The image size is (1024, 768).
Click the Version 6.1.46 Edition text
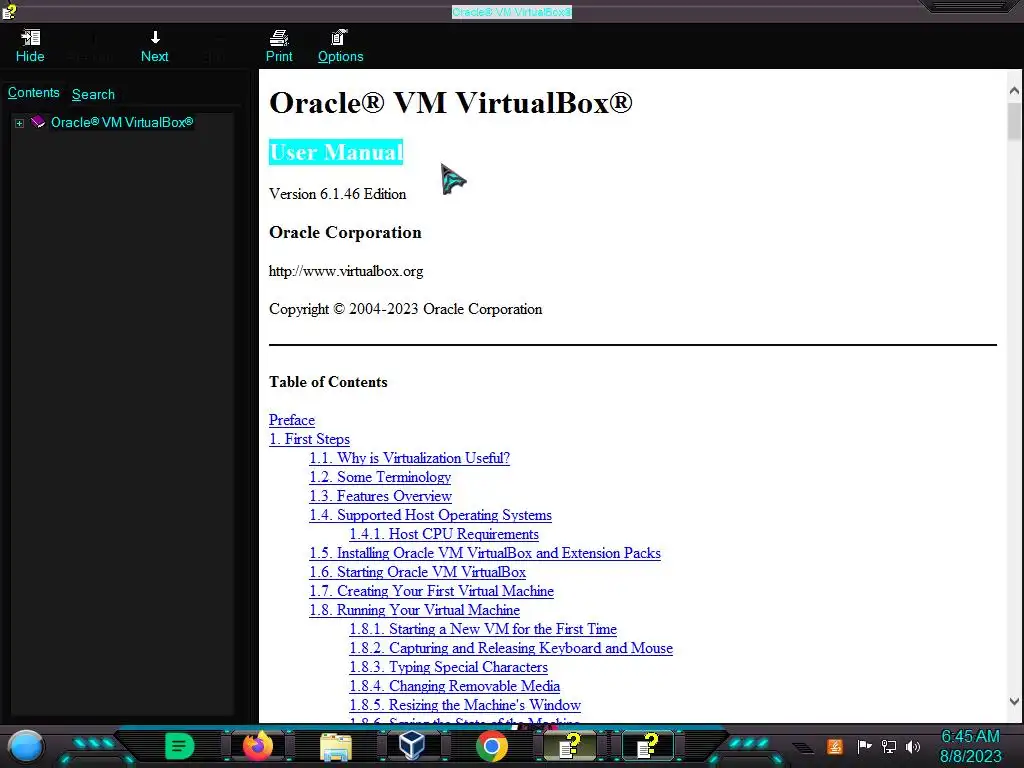click(338, 194)
